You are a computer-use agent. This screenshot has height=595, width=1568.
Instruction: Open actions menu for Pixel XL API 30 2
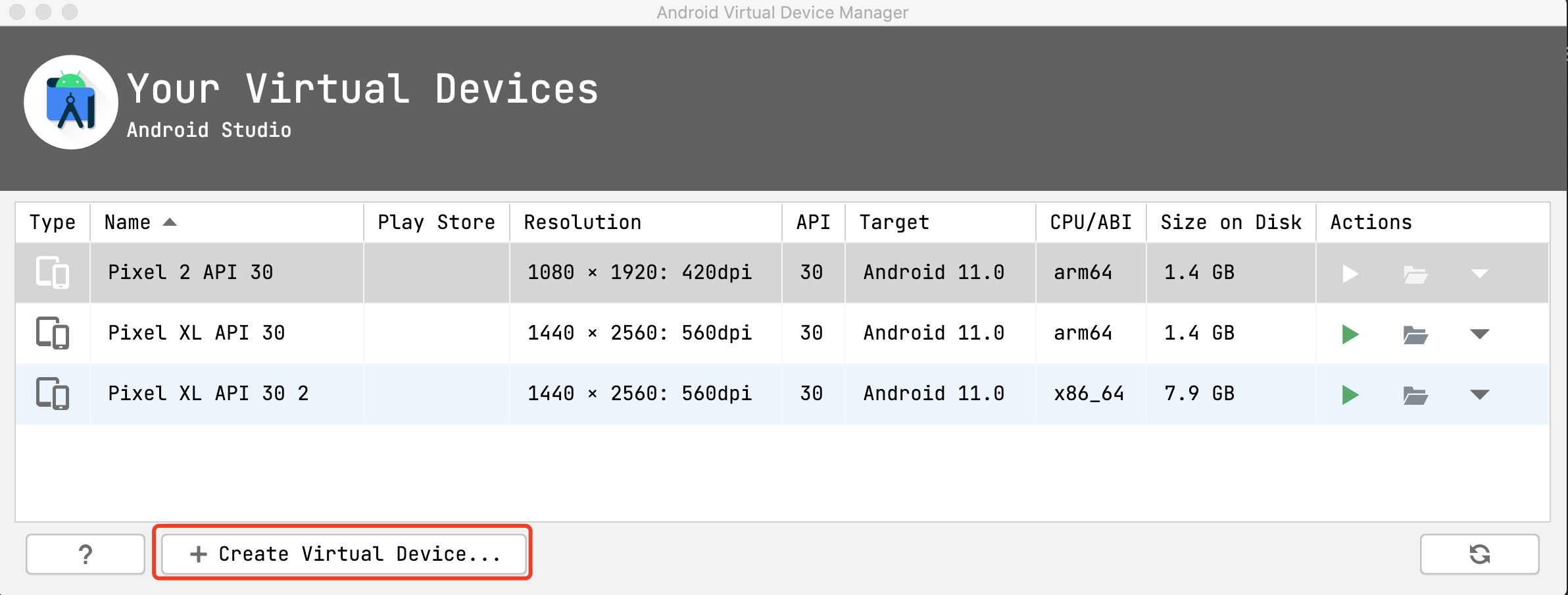(x=1479, y=395)
